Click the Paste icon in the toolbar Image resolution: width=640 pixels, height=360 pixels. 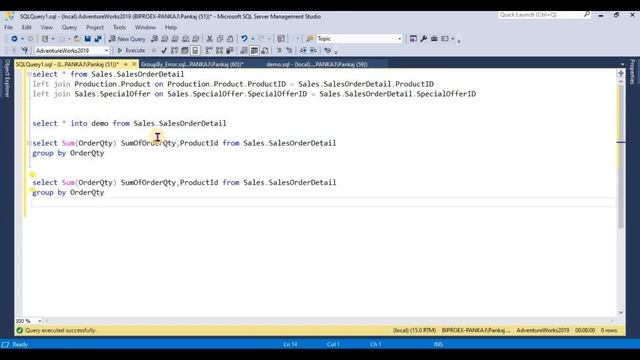coord(230,38)
